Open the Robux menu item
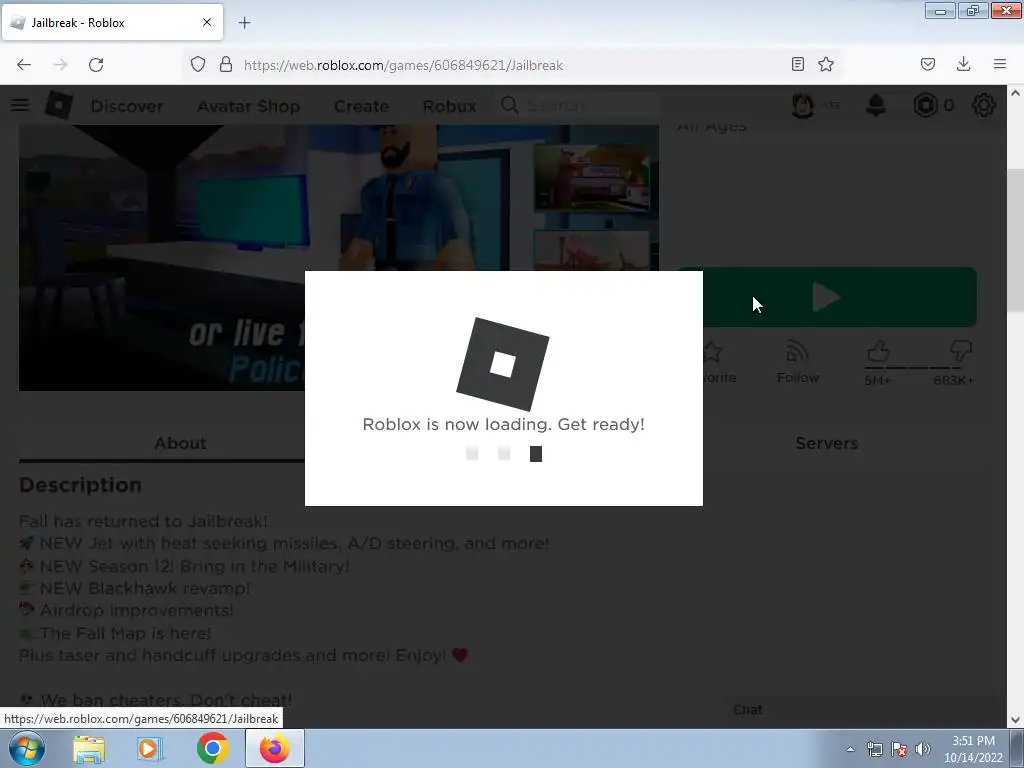The height and width of the screenshot is (768, 1024). tap(449, 106)
